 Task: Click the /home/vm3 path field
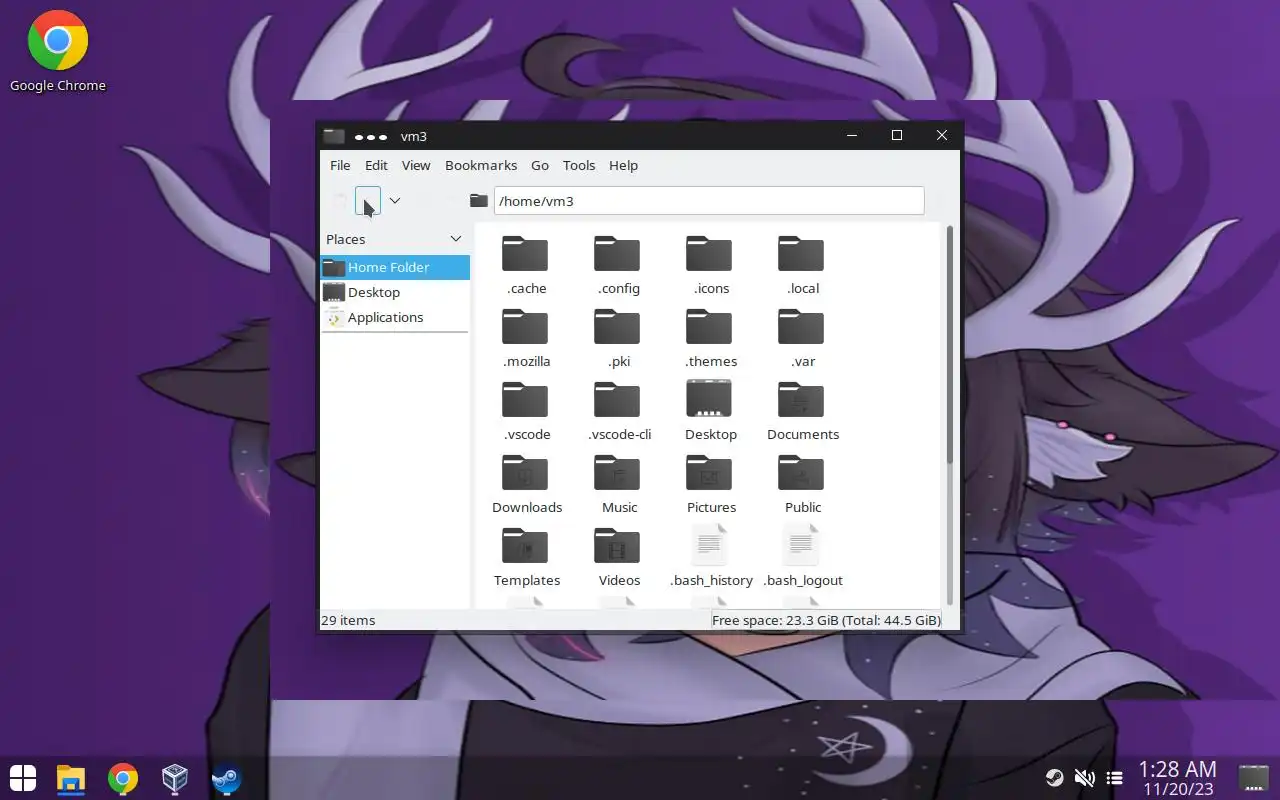(708, 201)
